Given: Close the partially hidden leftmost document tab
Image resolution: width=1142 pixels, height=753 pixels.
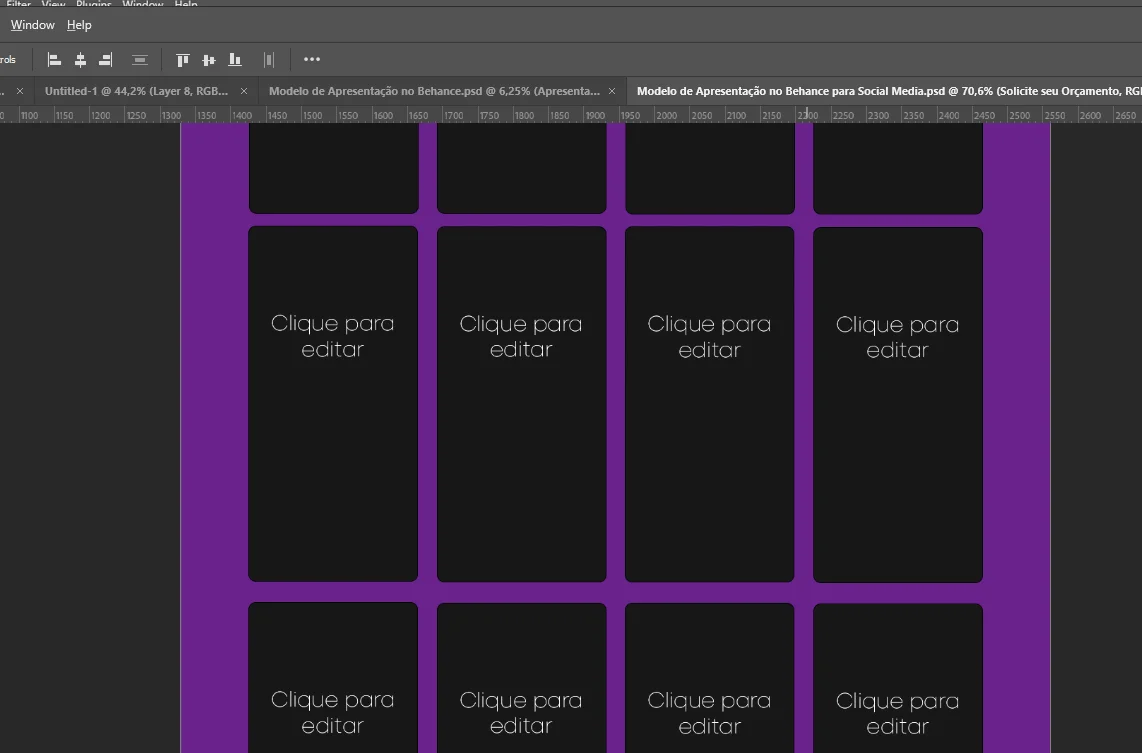Looking at the screenshot, I should pos(20,91).
